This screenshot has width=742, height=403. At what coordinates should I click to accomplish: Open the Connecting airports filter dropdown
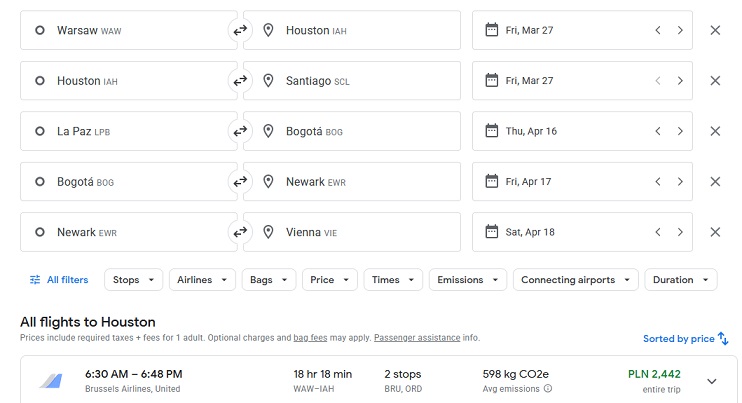pos(576,280)
